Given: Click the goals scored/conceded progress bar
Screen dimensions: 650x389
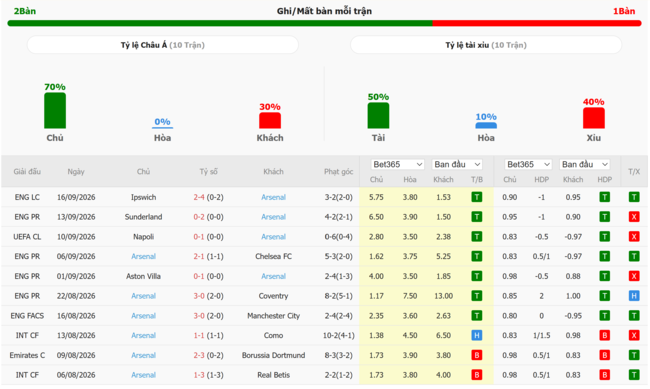Looking at the screenshot, I should [325, 23].
